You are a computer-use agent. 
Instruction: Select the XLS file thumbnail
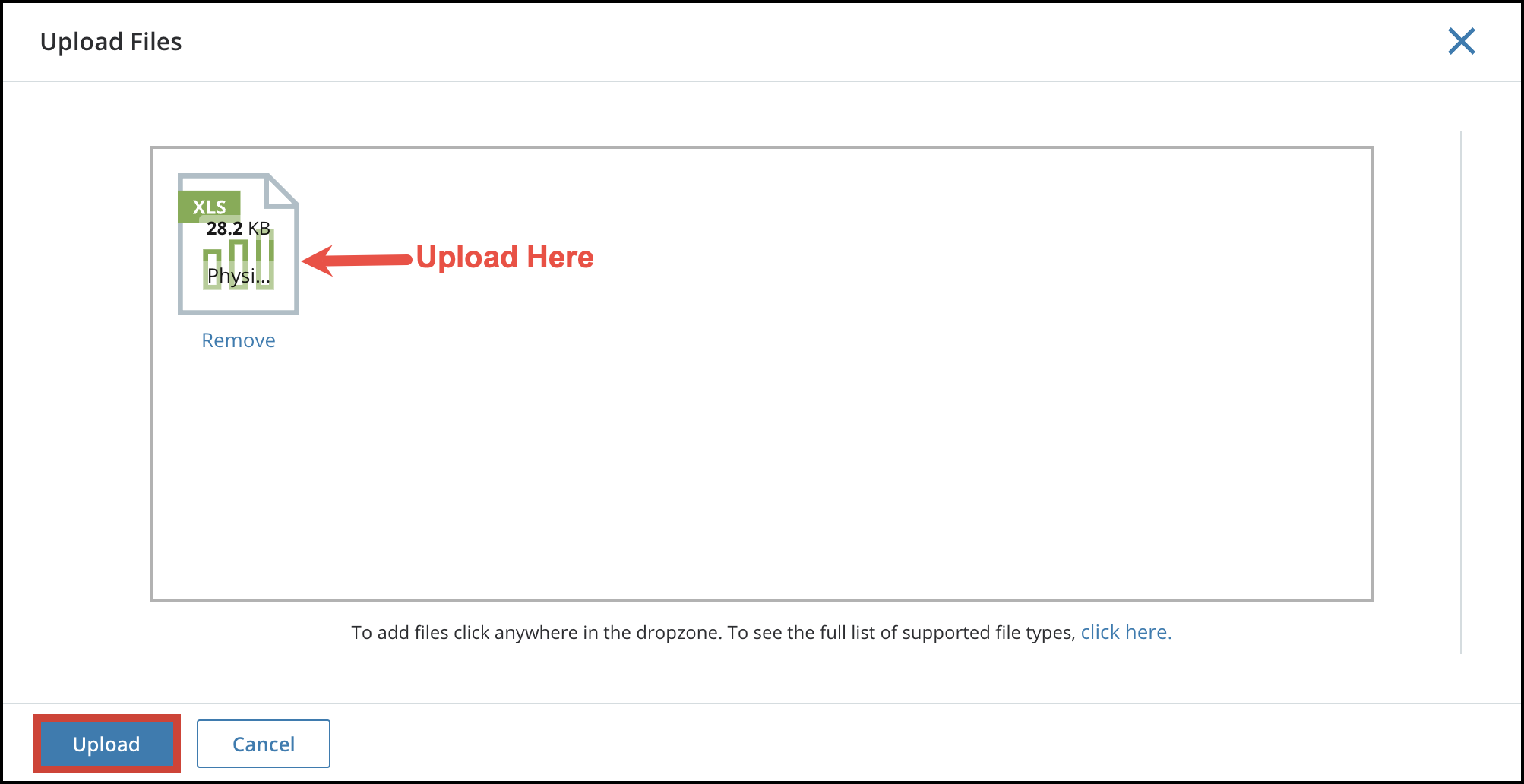click(238, 243)
